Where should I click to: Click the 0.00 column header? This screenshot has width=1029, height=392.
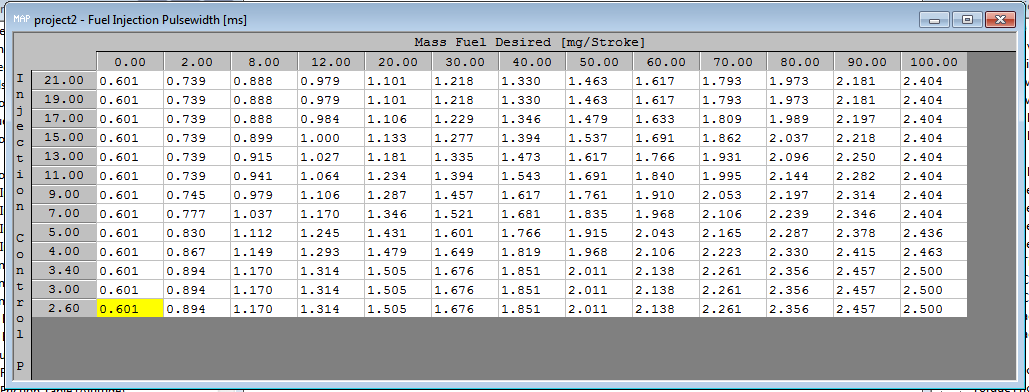pyautogui.click(x=131, y=62)
